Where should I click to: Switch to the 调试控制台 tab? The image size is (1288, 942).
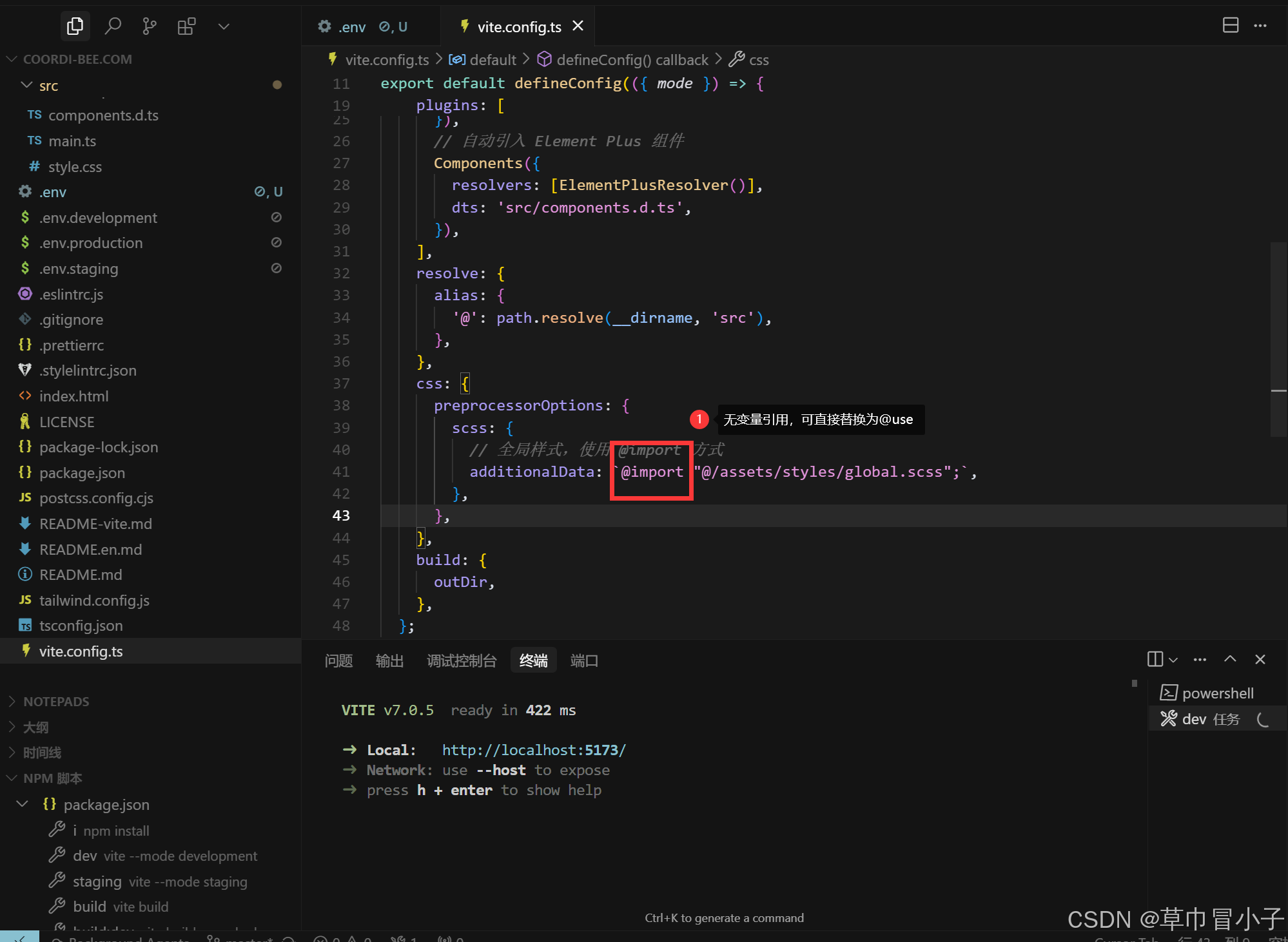tap(462, 660)
